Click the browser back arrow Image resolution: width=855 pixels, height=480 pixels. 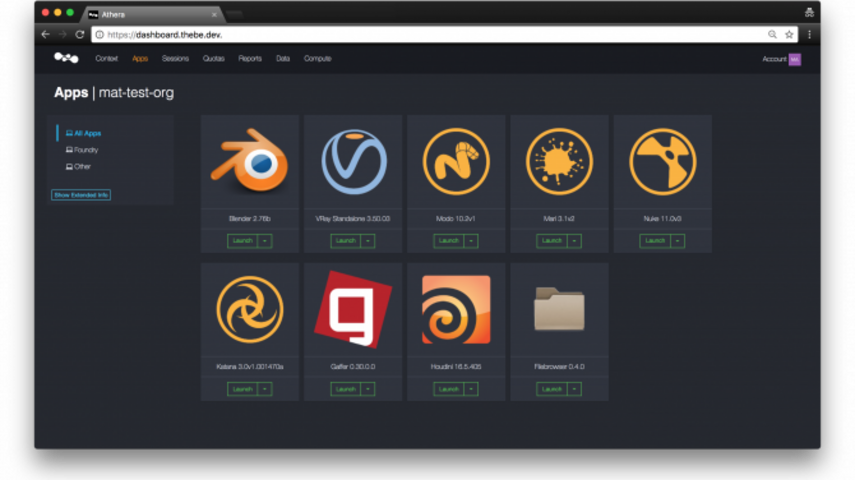point(46,34)
